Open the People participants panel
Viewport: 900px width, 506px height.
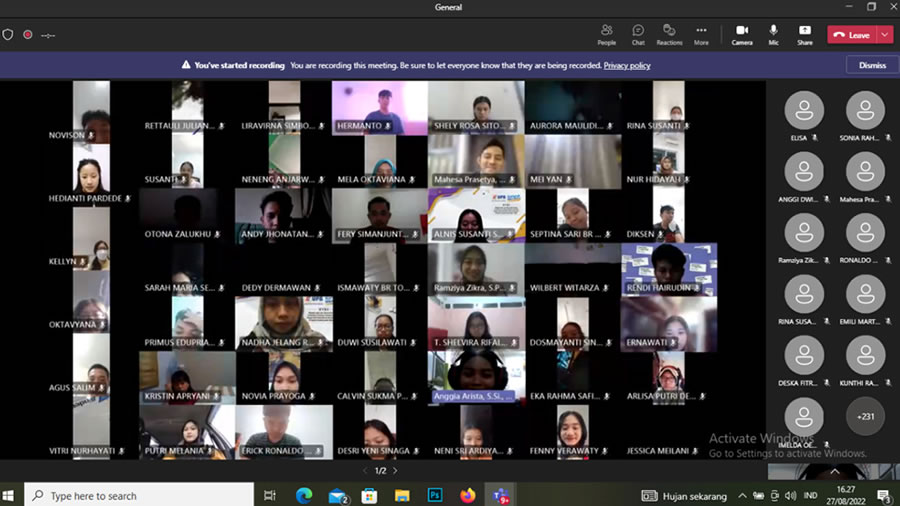pos(606,34)
